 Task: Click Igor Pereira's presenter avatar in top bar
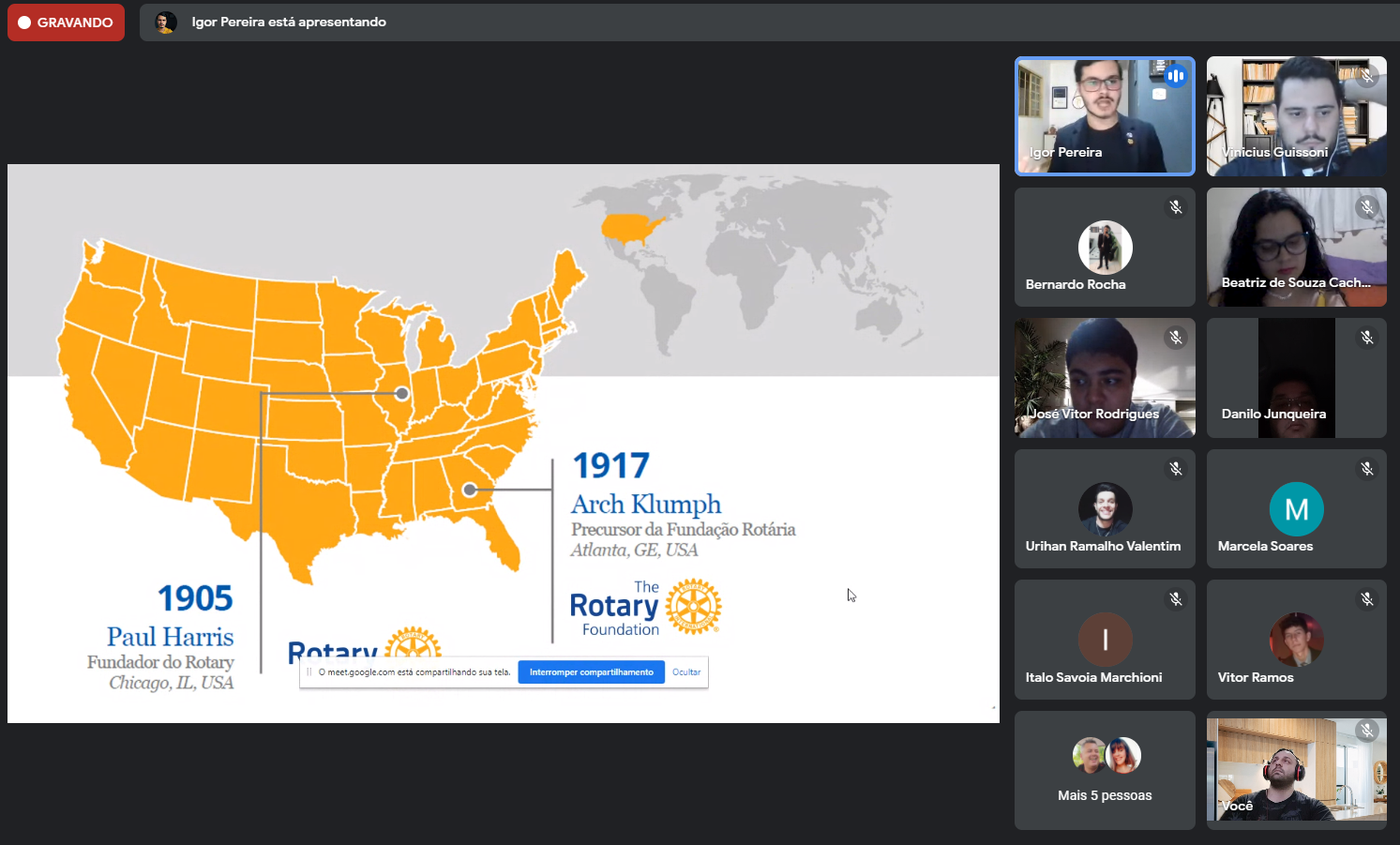point(166,23)
